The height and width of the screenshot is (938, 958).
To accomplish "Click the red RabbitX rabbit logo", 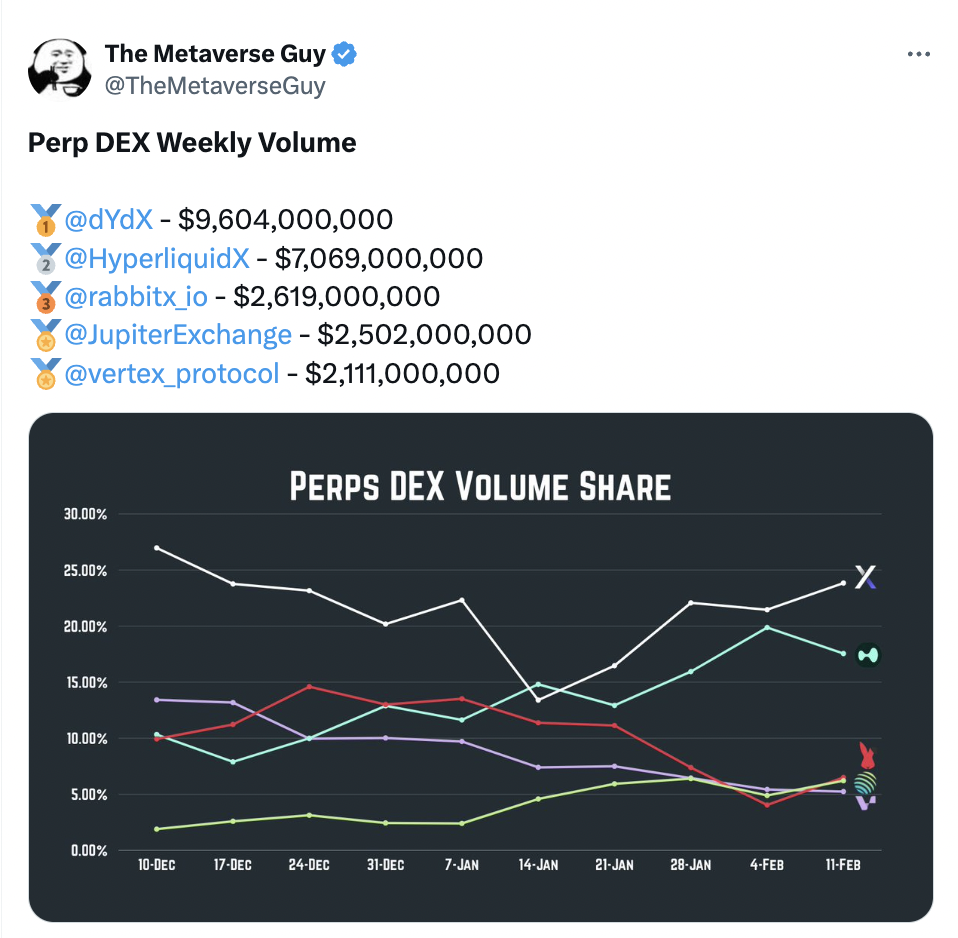I will coord(867,755).
